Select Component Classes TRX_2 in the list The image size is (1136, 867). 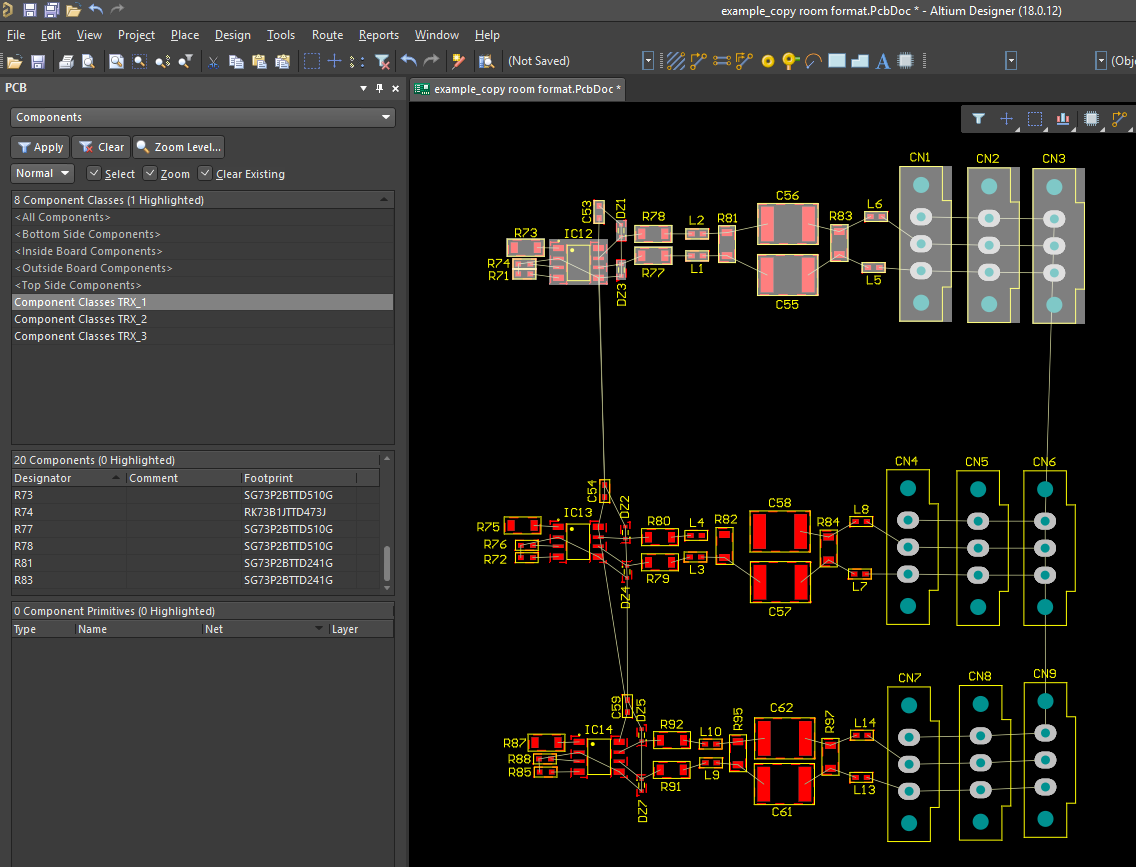80,318
